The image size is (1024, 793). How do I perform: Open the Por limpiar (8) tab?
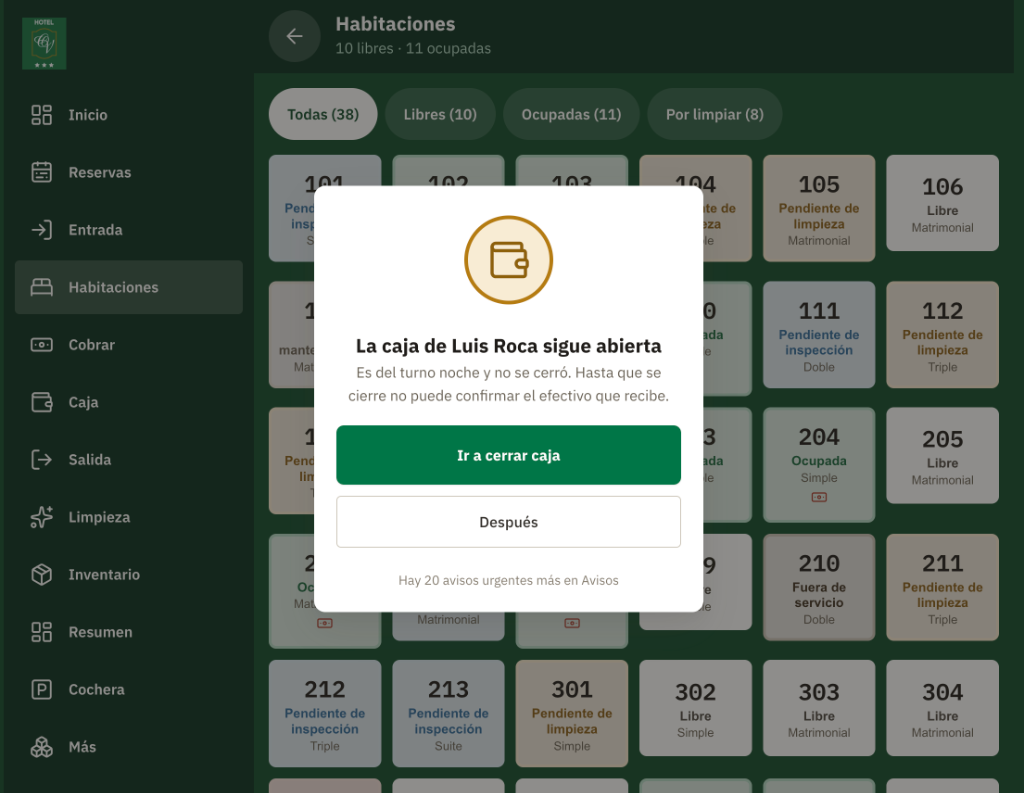coord(714,114)
